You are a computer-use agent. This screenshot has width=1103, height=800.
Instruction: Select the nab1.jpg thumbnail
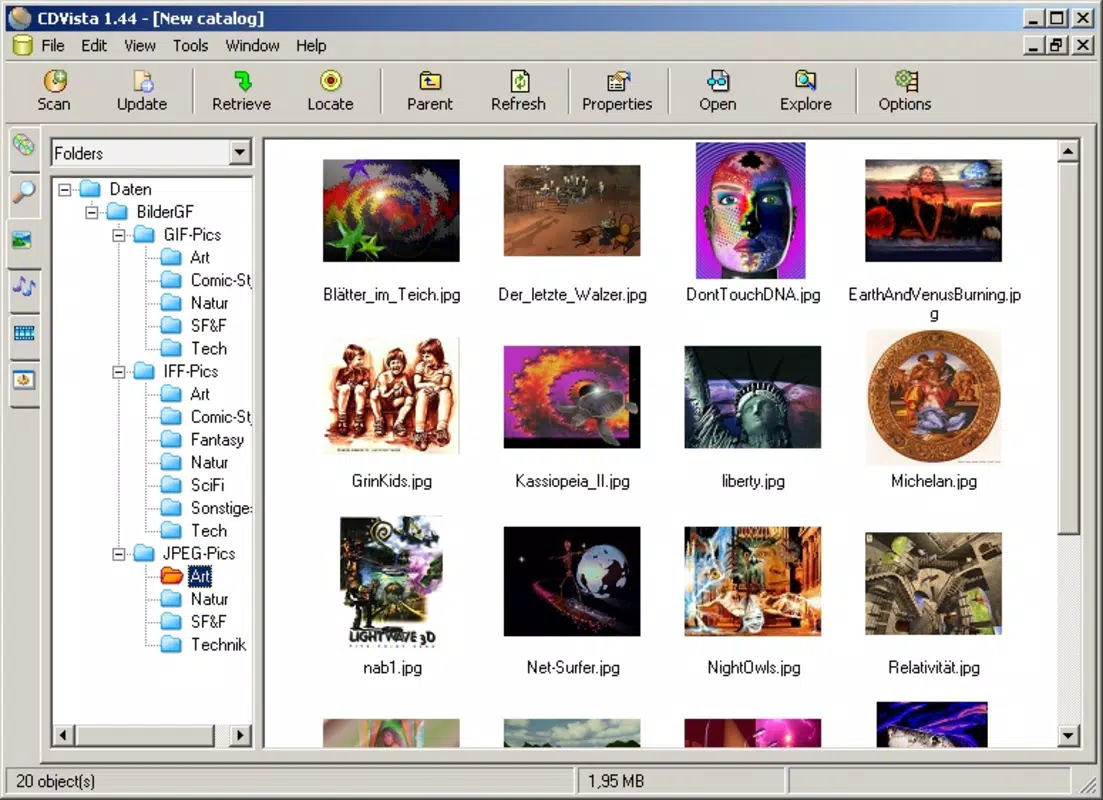391,583
